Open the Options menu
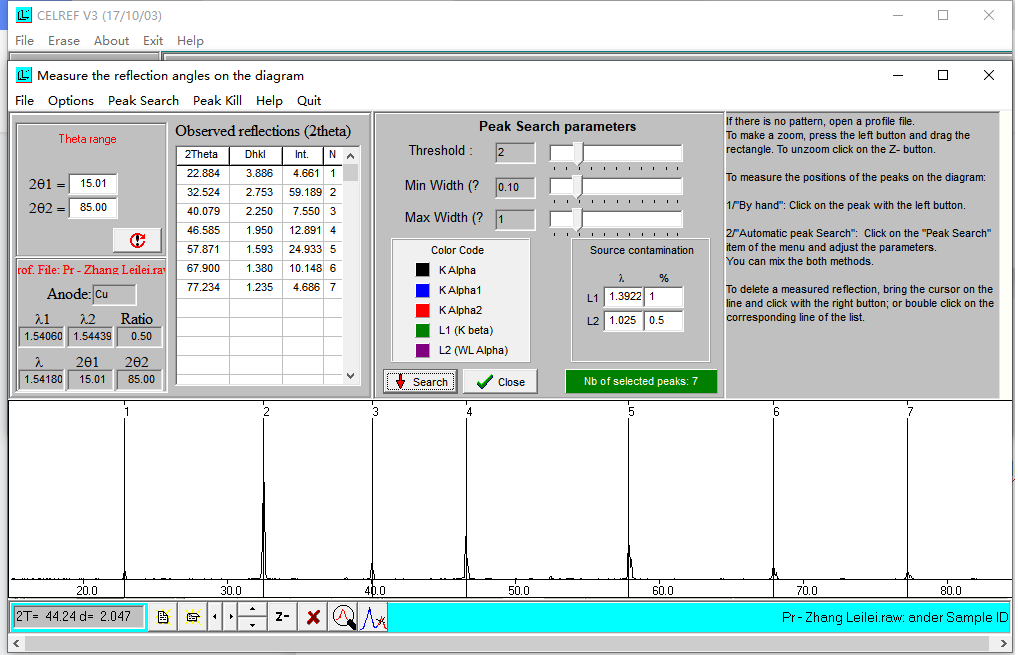 point(71,100)
